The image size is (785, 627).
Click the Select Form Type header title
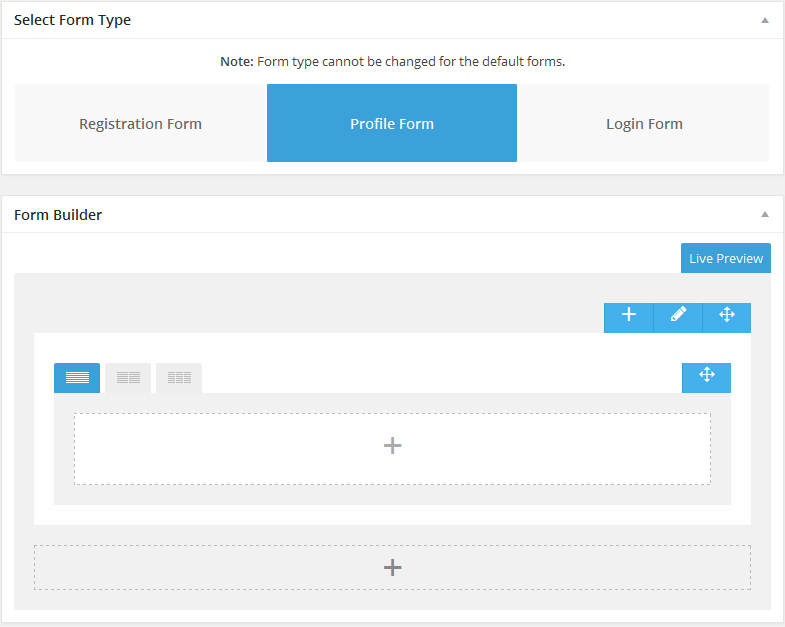point(72,20)
